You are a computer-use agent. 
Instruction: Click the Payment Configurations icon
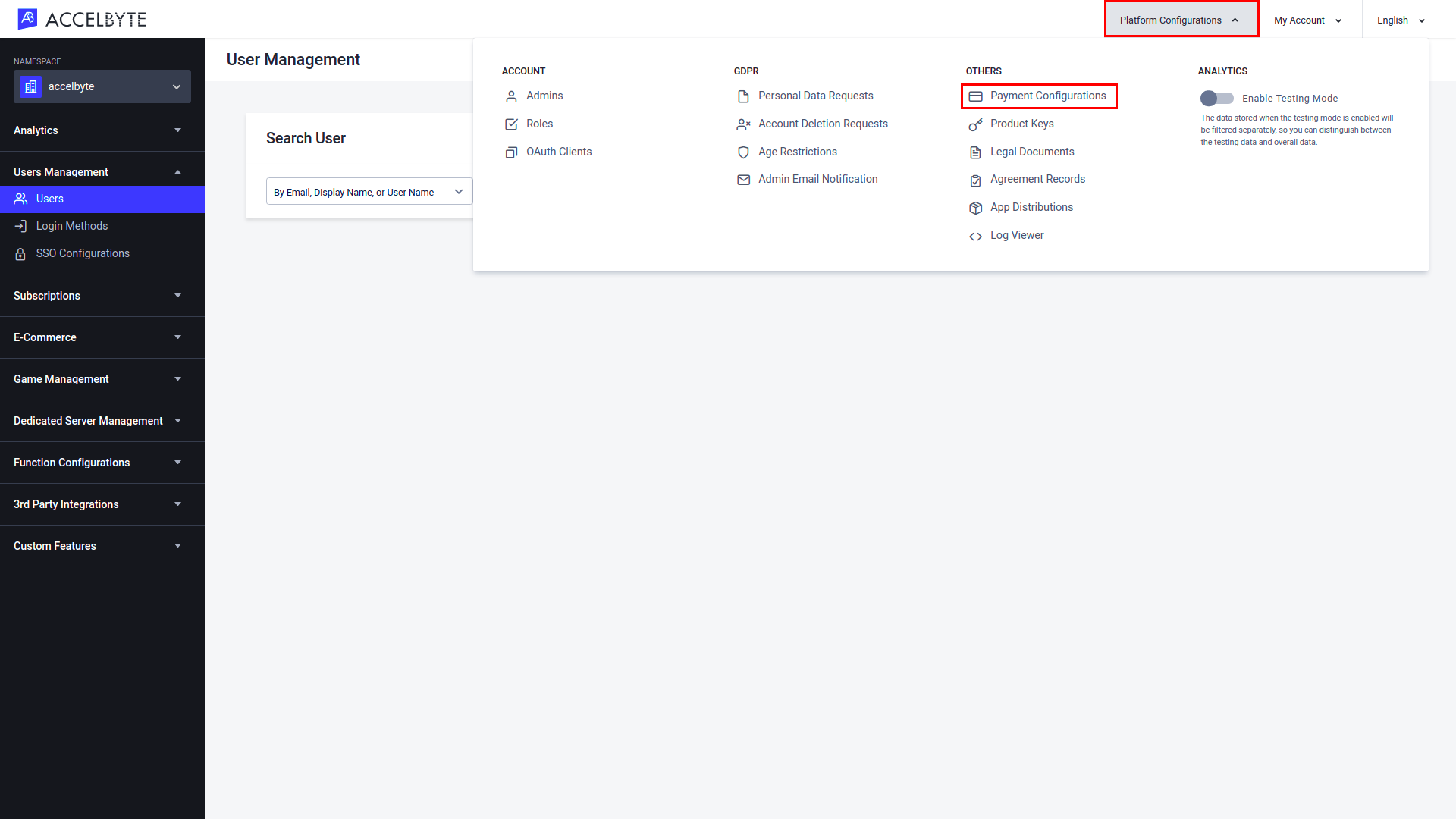(976, 95)
